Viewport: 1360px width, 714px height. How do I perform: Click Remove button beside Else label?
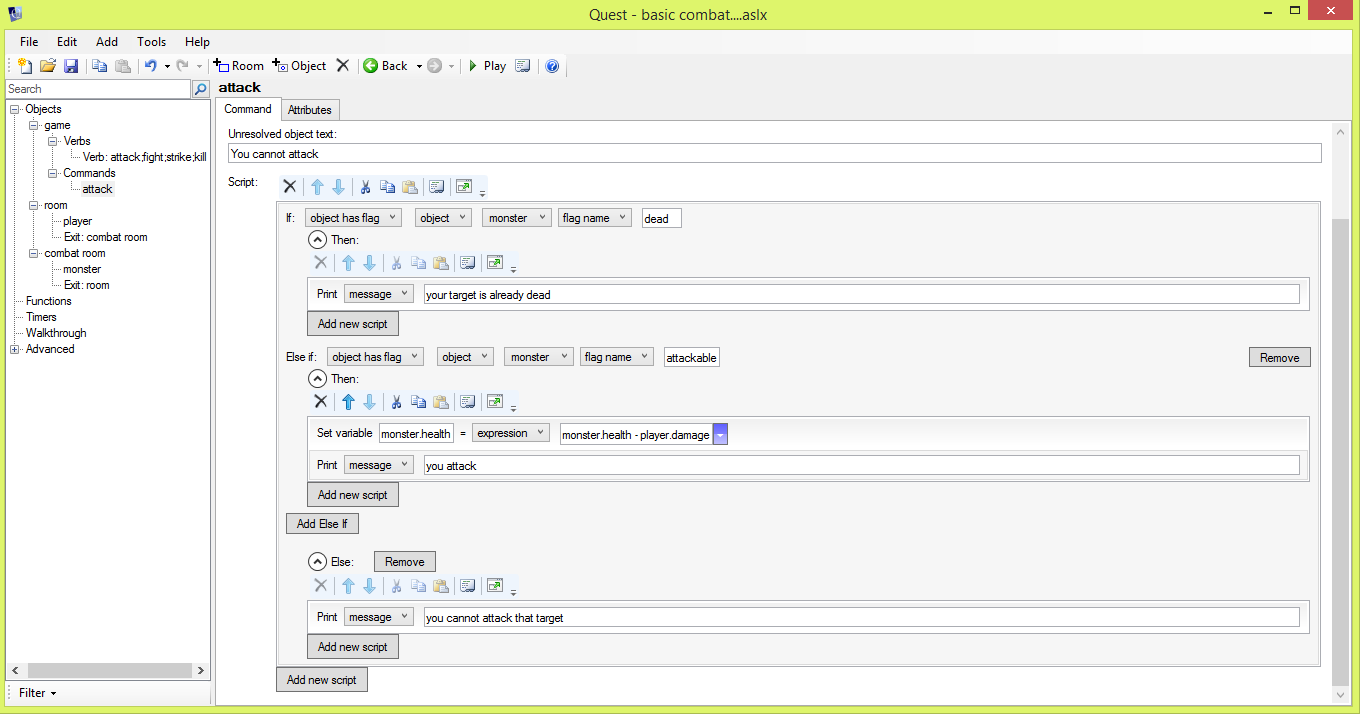404,562
